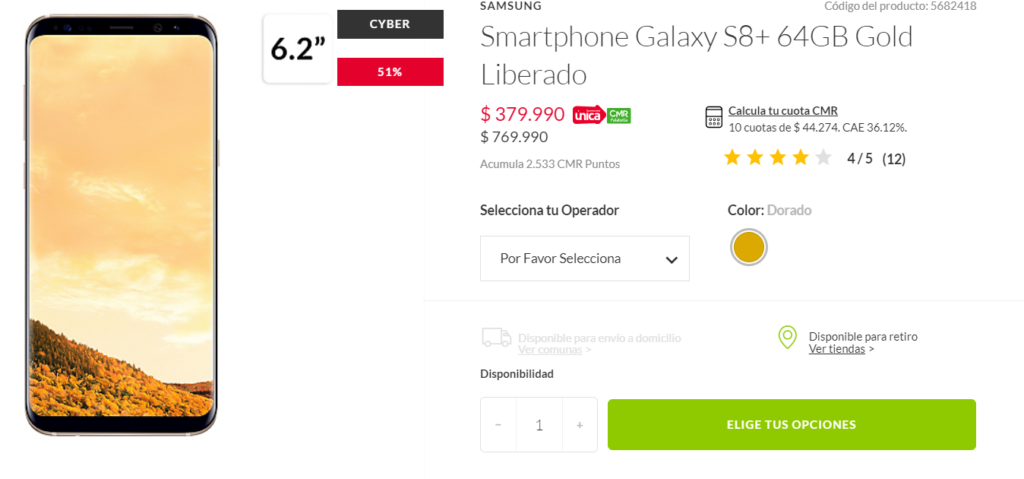Click the green CMR Falabella badge
The height and width of the screenshot is (479, 1024).
619,115
